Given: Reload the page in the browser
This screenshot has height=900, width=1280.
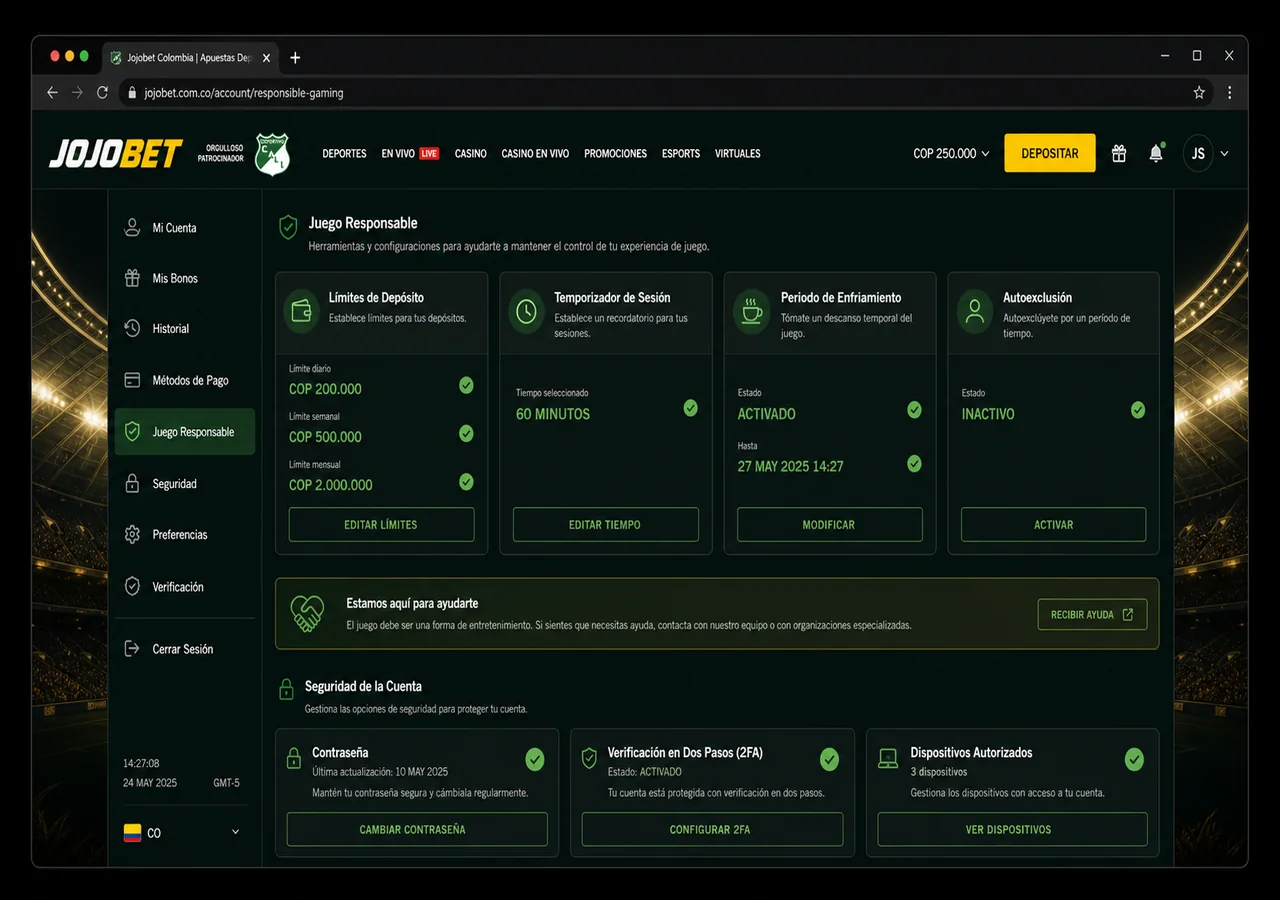Looking at the screenshot, I should pyautogui.click(x=102, y=92).
